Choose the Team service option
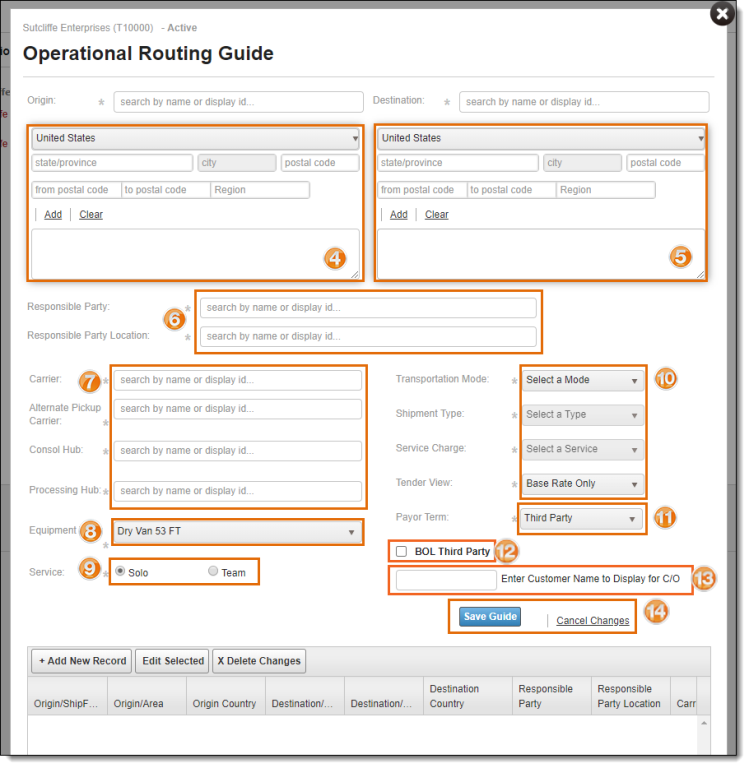The width and height of the screenshot is (749, 768). 213,571
